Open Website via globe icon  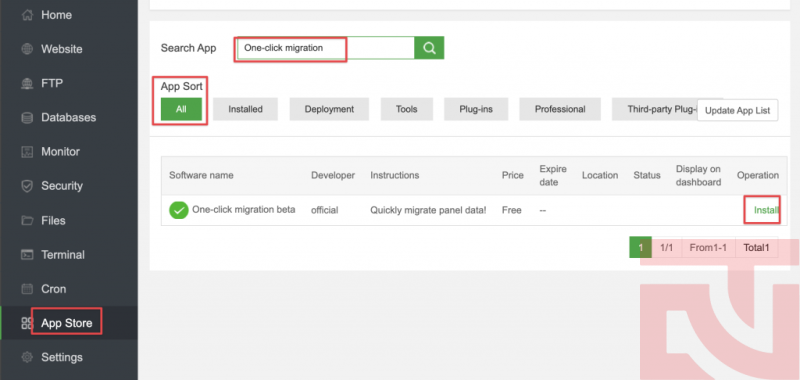pyautogui.click(x=27, y=49)
